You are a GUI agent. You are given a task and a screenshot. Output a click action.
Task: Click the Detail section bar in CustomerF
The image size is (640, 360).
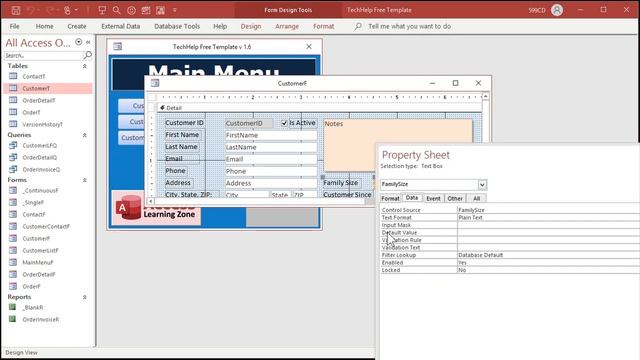pyautogui.click(x=319, y=108)
